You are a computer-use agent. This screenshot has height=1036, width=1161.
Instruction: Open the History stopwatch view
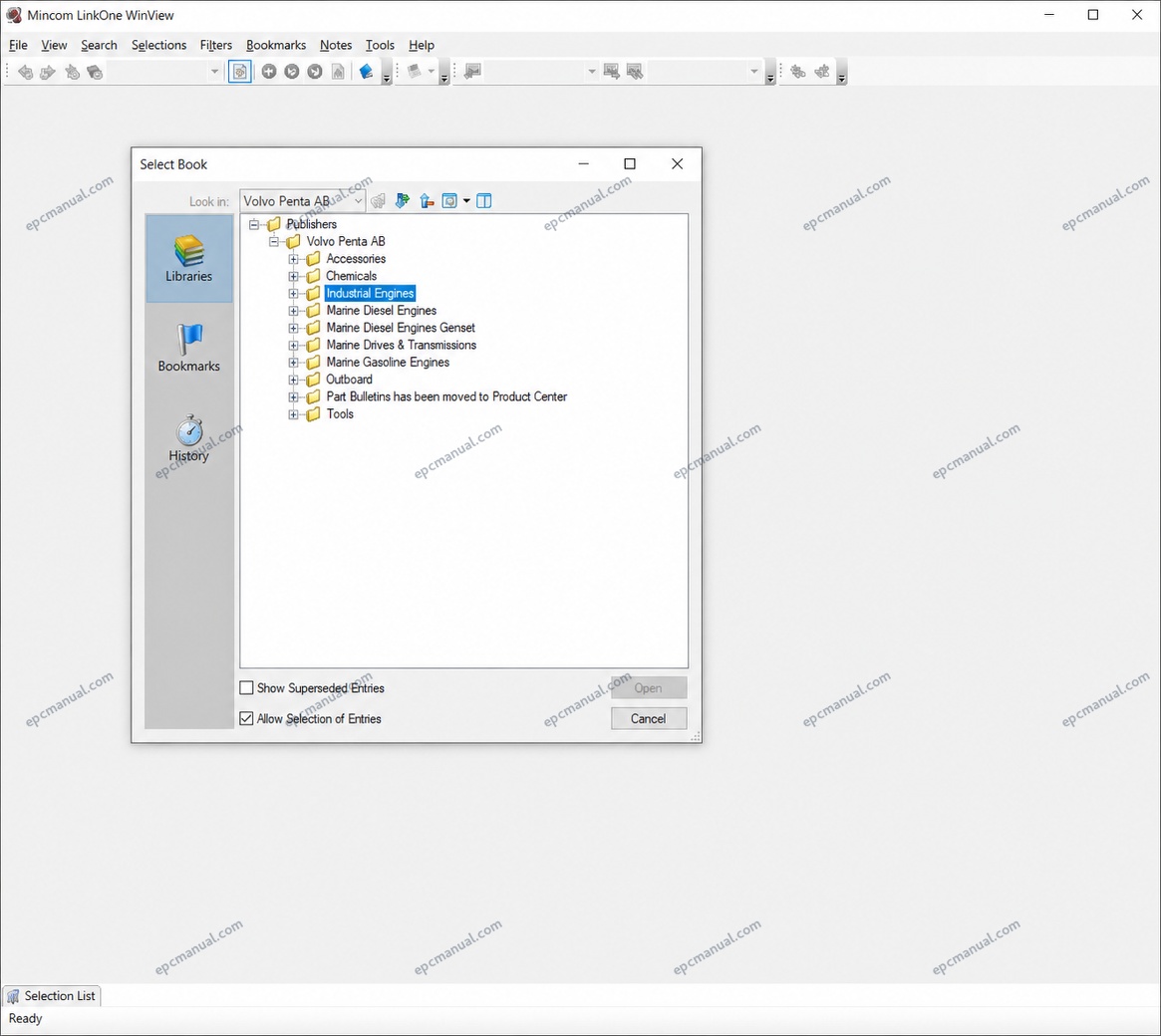click(188, 438)
